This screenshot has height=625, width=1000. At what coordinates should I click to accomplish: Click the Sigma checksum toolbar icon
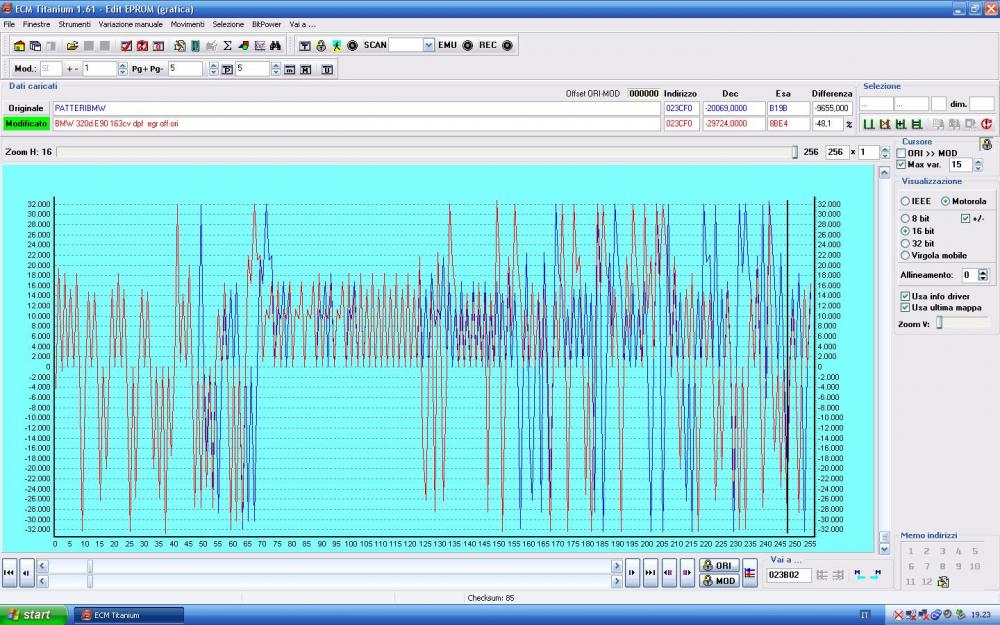[227, 46]
